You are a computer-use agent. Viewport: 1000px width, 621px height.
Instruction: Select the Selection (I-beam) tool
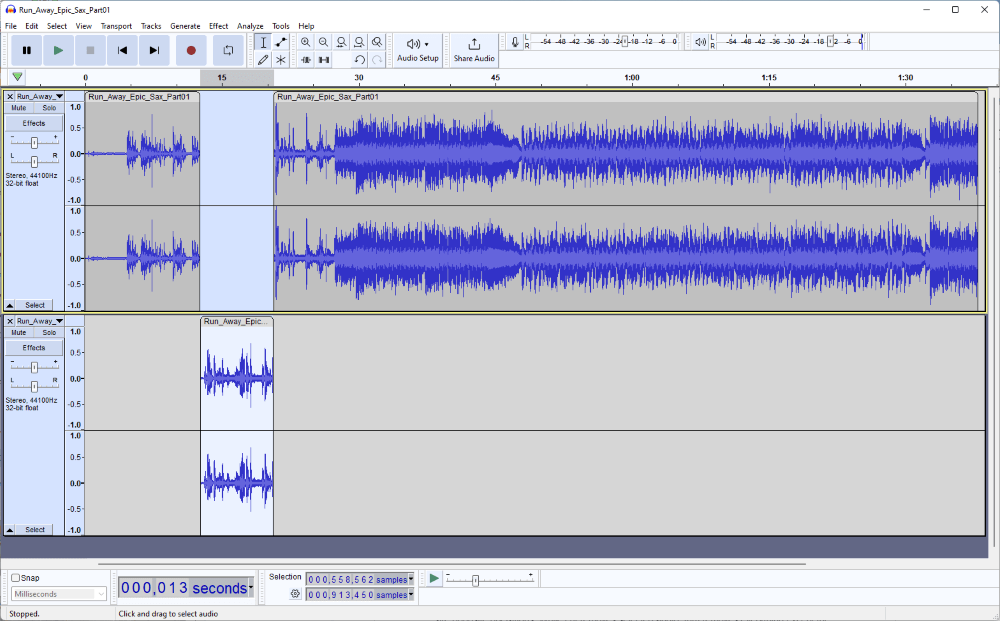[263, 42]
